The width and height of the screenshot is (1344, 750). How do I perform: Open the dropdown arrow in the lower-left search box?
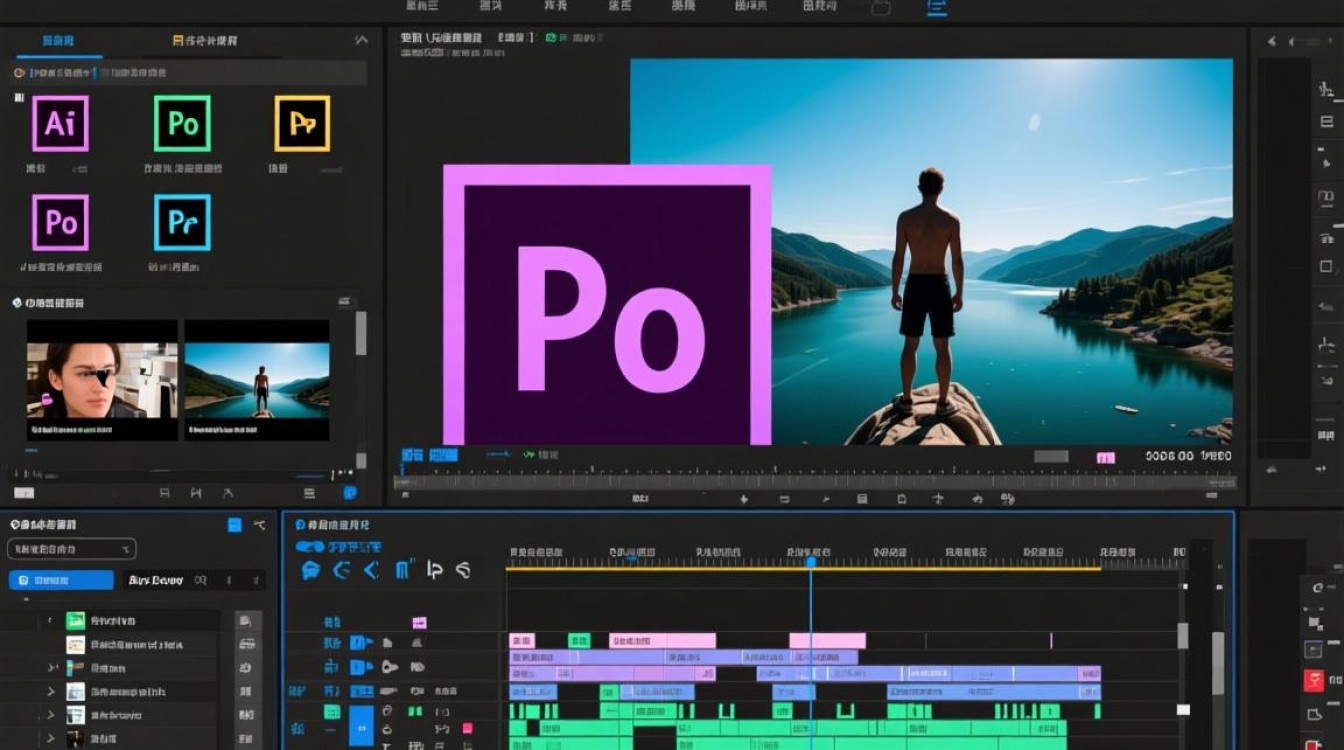click(x=126, y=549)
